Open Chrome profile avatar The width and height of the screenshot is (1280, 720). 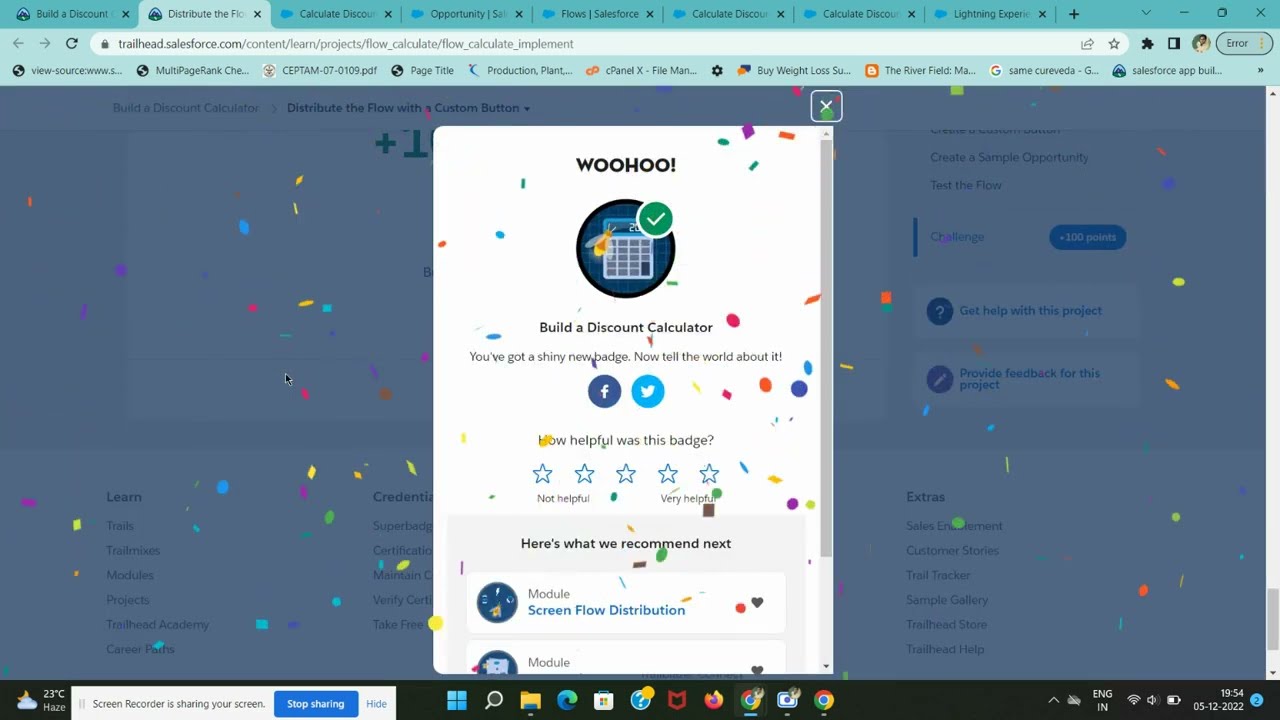coord(1201,44)
